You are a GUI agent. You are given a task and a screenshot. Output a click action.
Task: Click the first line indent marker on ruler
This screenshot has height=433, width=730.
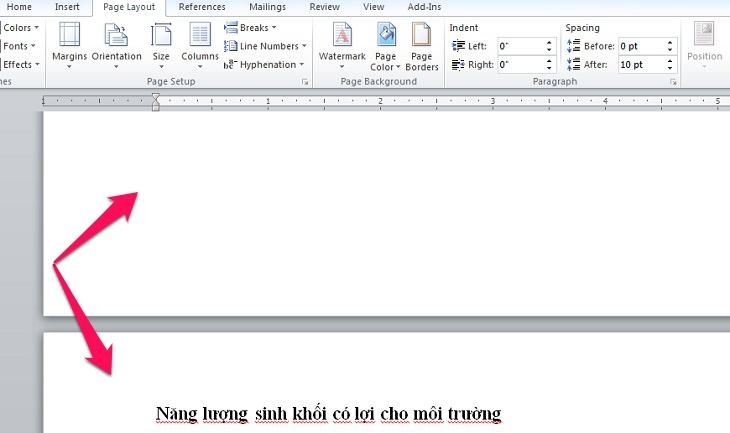[x=156, y=97]
